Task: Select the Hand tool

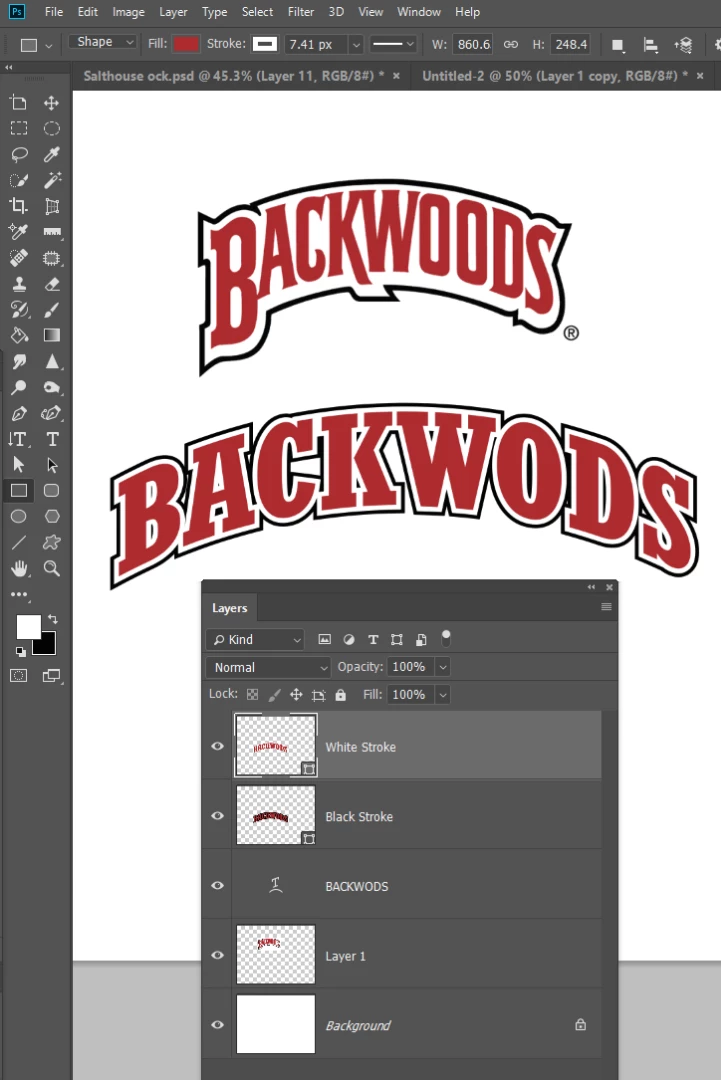Action: (x=19, y=568)
